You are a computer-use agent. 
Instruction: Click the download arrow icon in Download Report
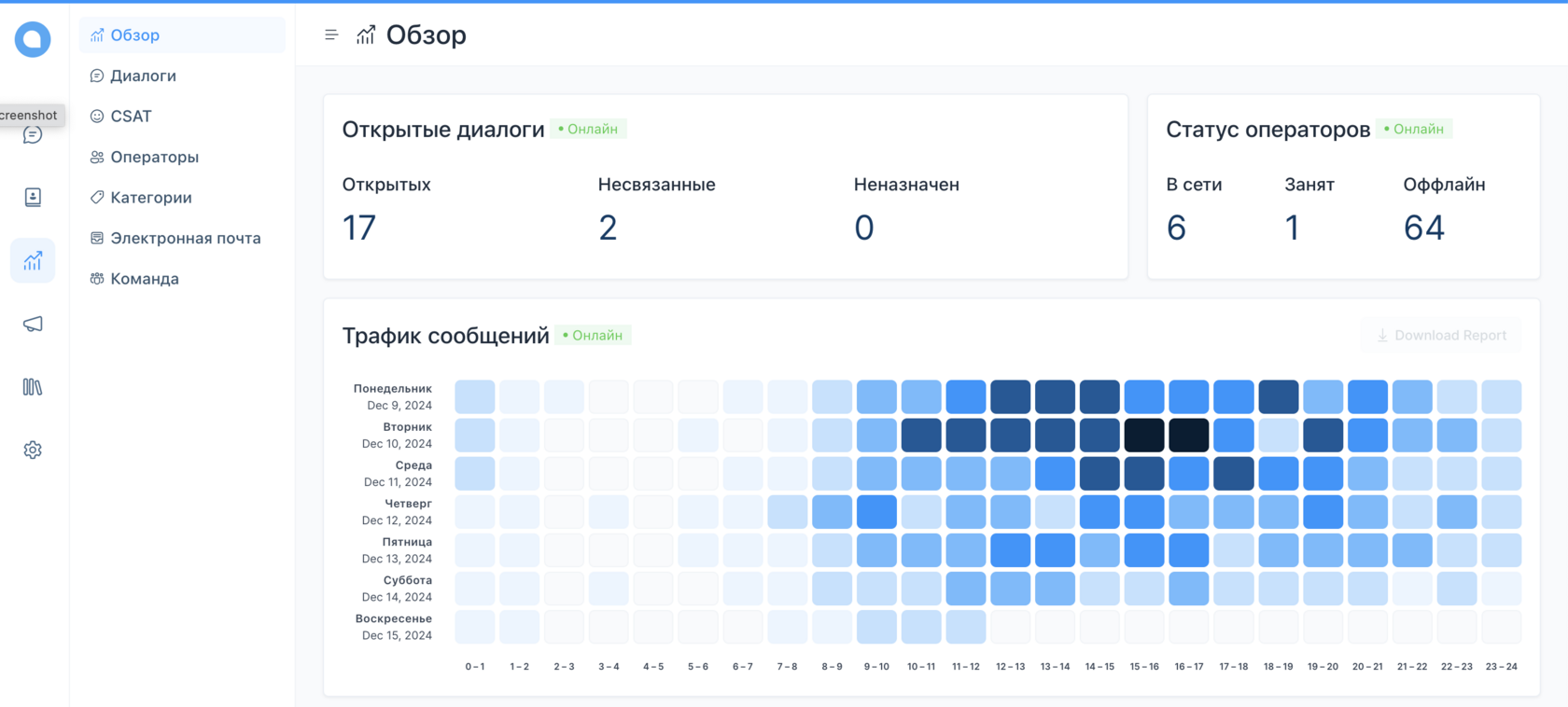(1382, 335)
